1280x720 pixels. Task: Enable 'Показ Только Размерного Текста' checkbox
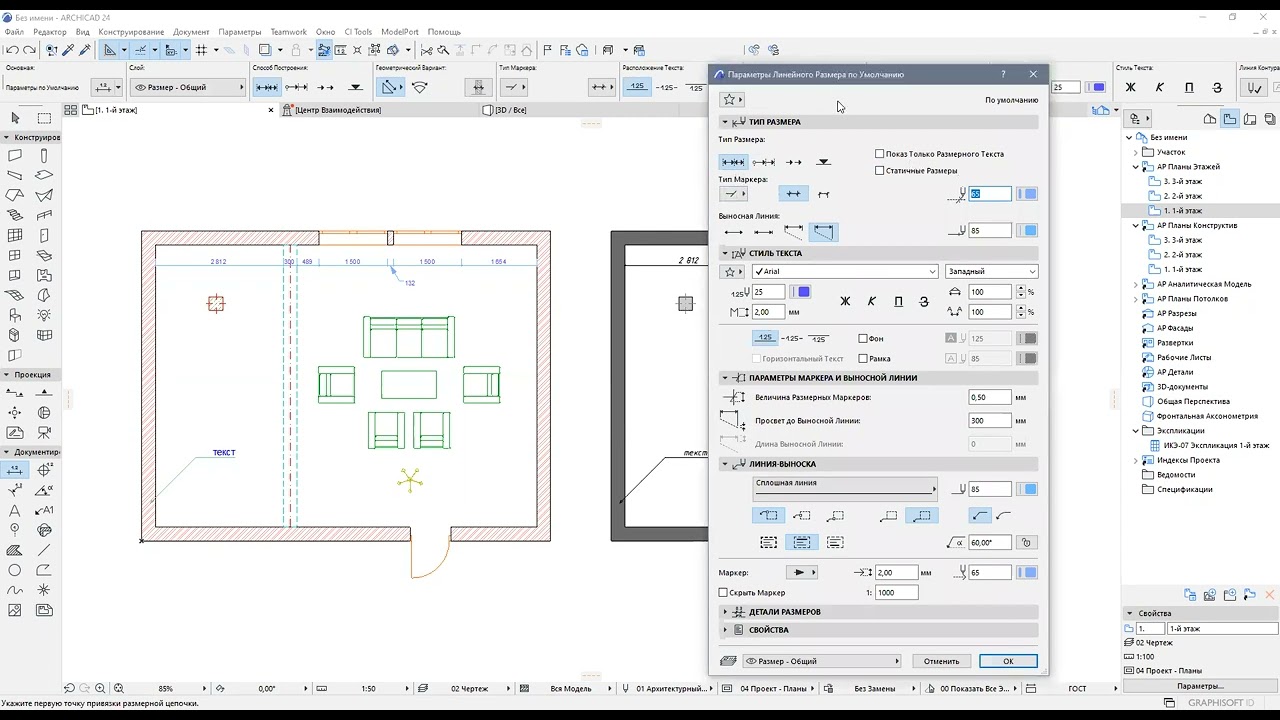click(x=880, y=154)
